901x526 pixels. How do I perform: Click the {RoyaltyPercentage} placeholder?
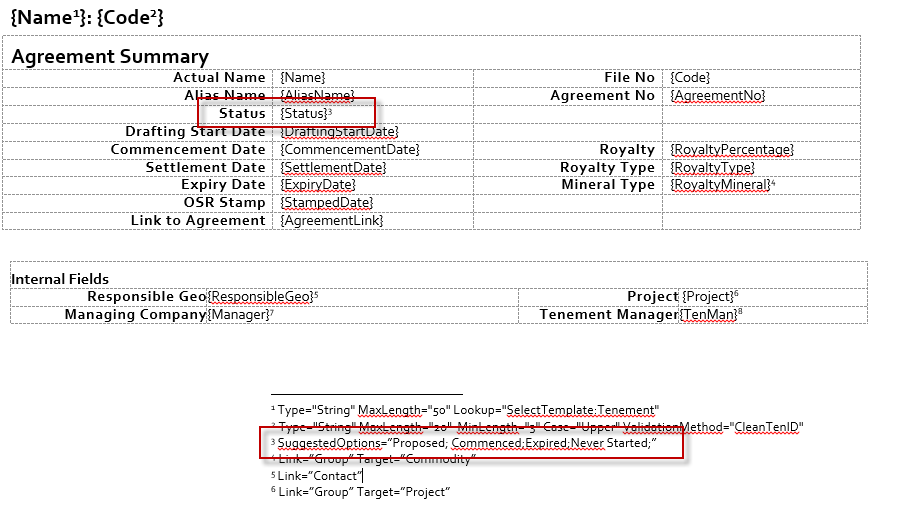click(x=732, y=150)
